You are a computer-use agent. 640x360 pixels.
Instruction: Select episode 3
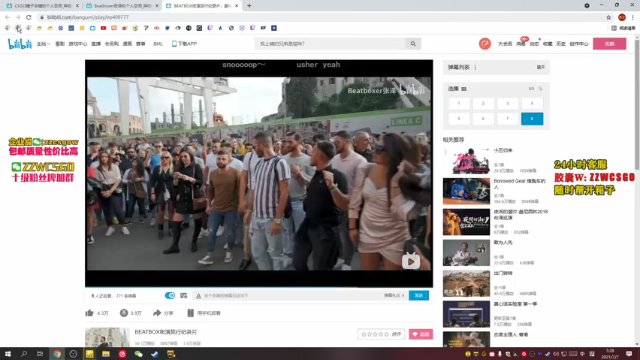(x=508, y=104)
